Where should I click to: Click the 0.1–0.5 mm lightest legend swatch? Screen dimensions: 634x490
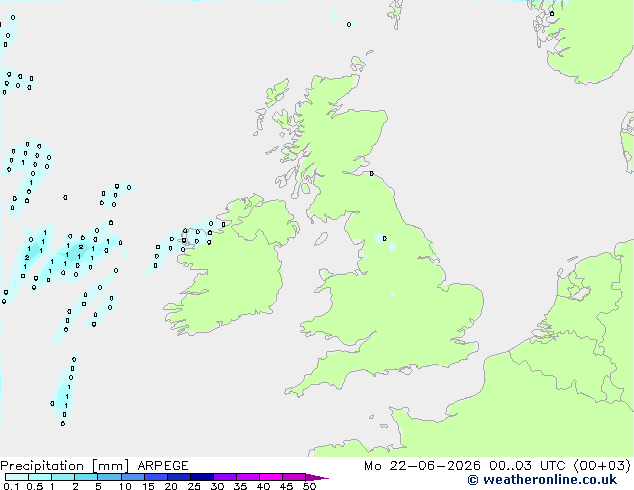[17, 477]
